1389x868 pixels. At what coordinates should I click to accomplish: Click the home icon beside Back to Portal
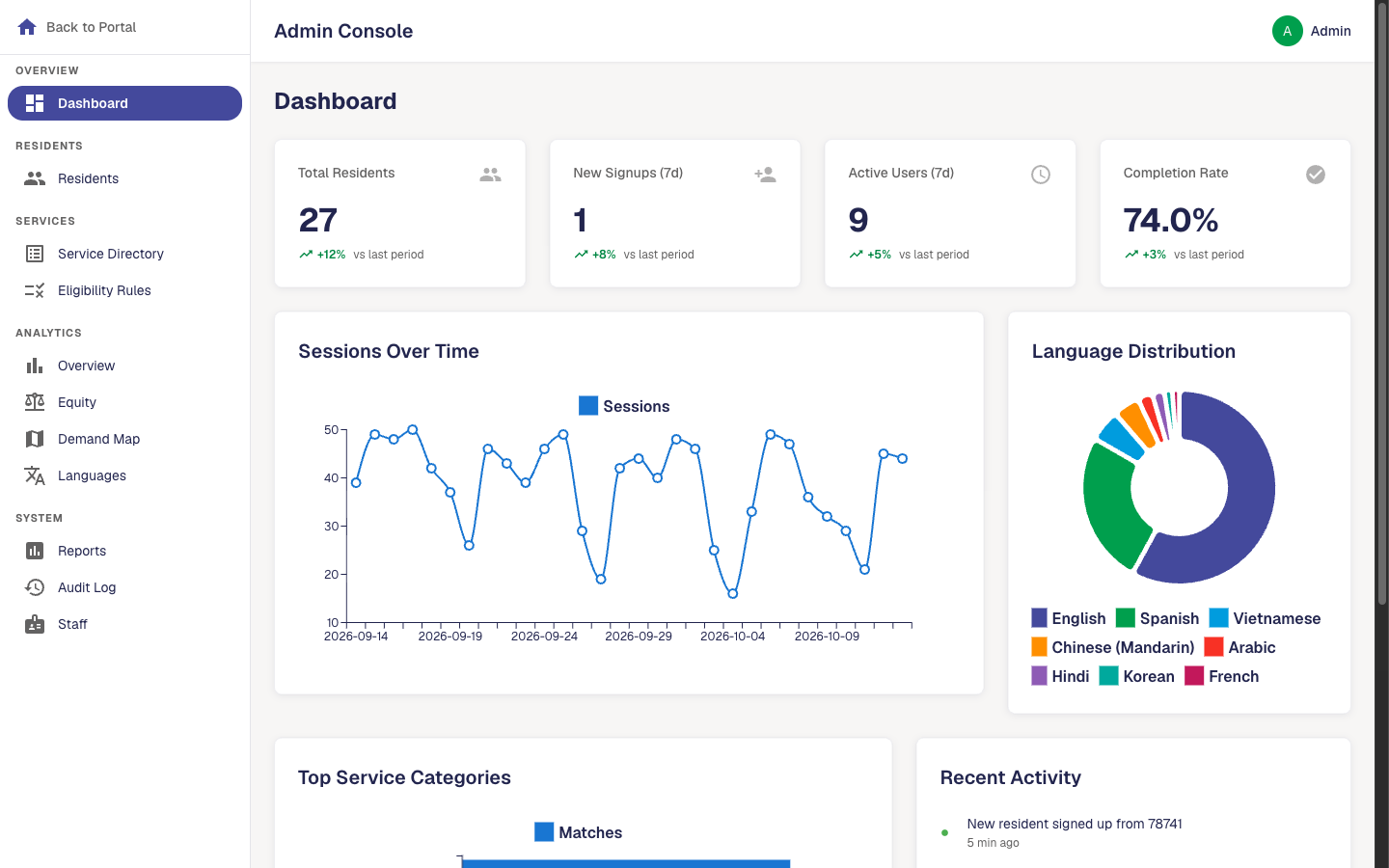pyautogui.click(x=27, y=27)
